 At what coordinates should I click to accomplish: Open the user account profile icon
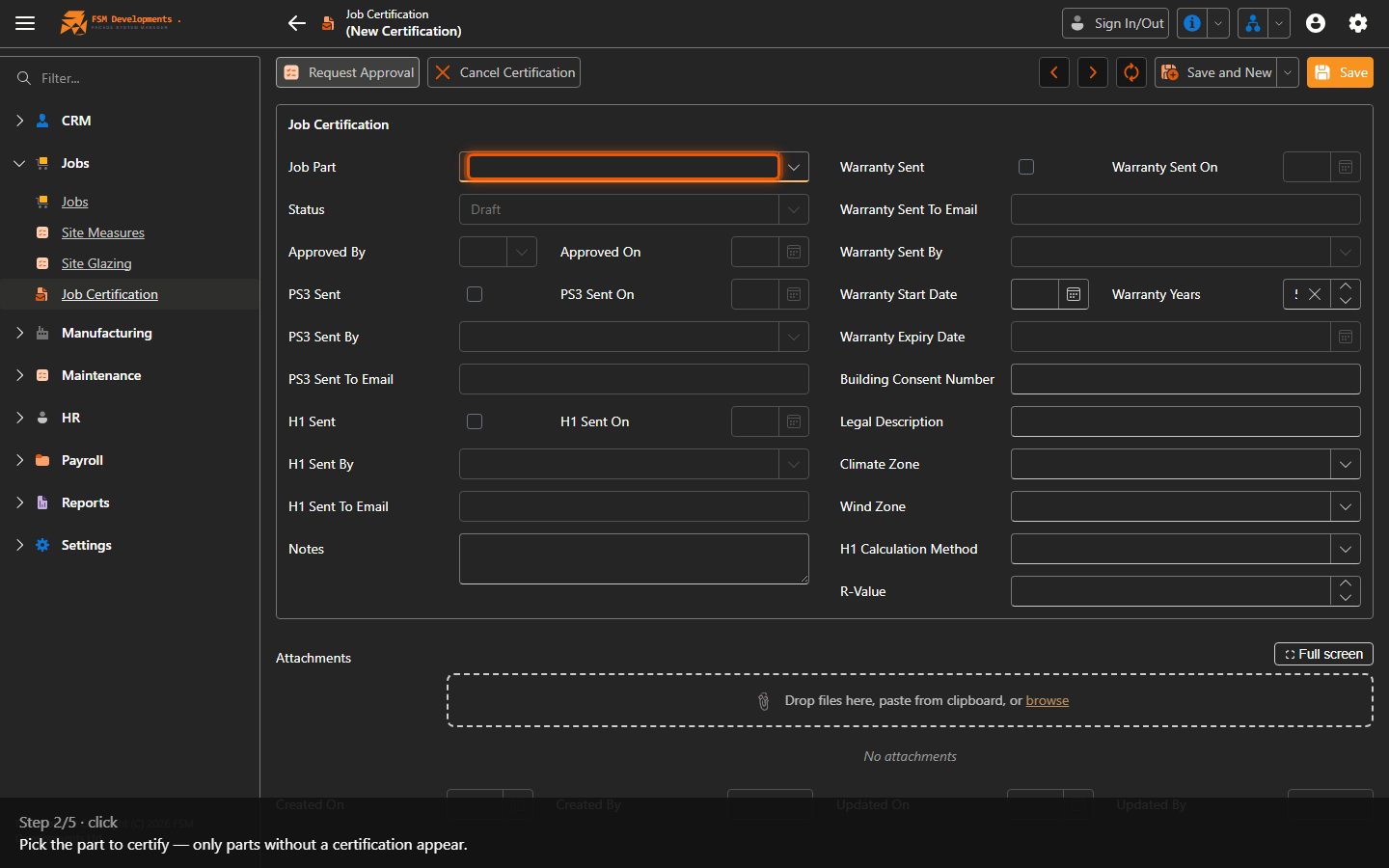(1316, 23)
